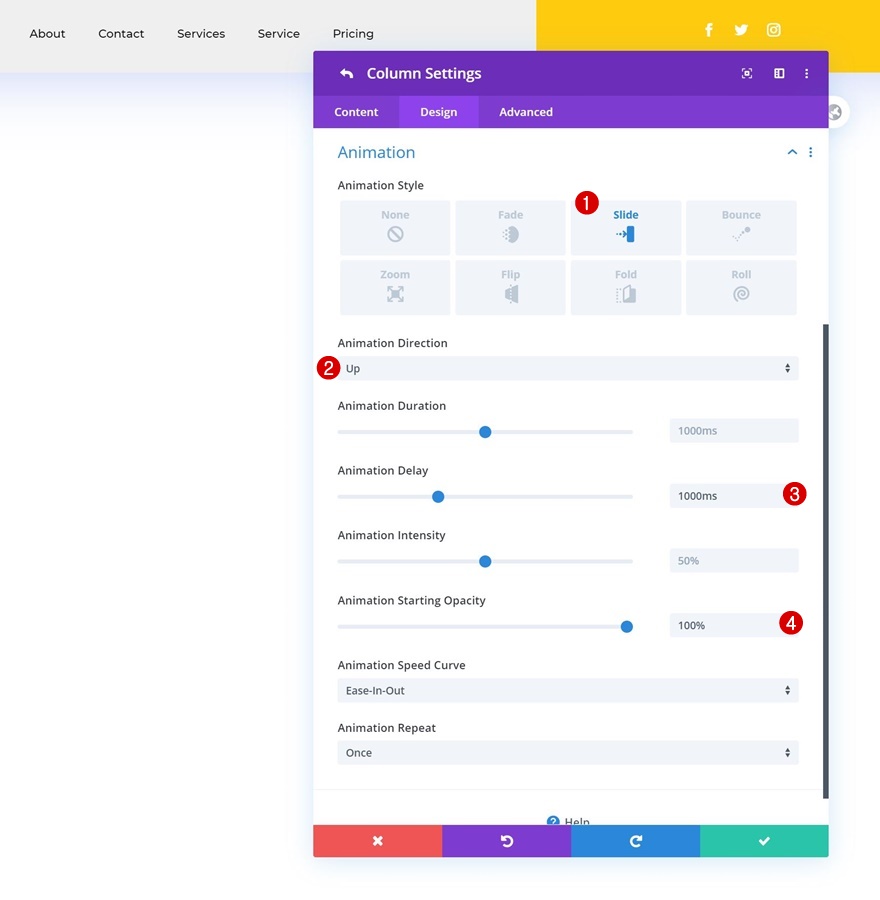880x900 pixels.
Task: Open the Animation Repeat dropdown
Action: click(568, 752)
